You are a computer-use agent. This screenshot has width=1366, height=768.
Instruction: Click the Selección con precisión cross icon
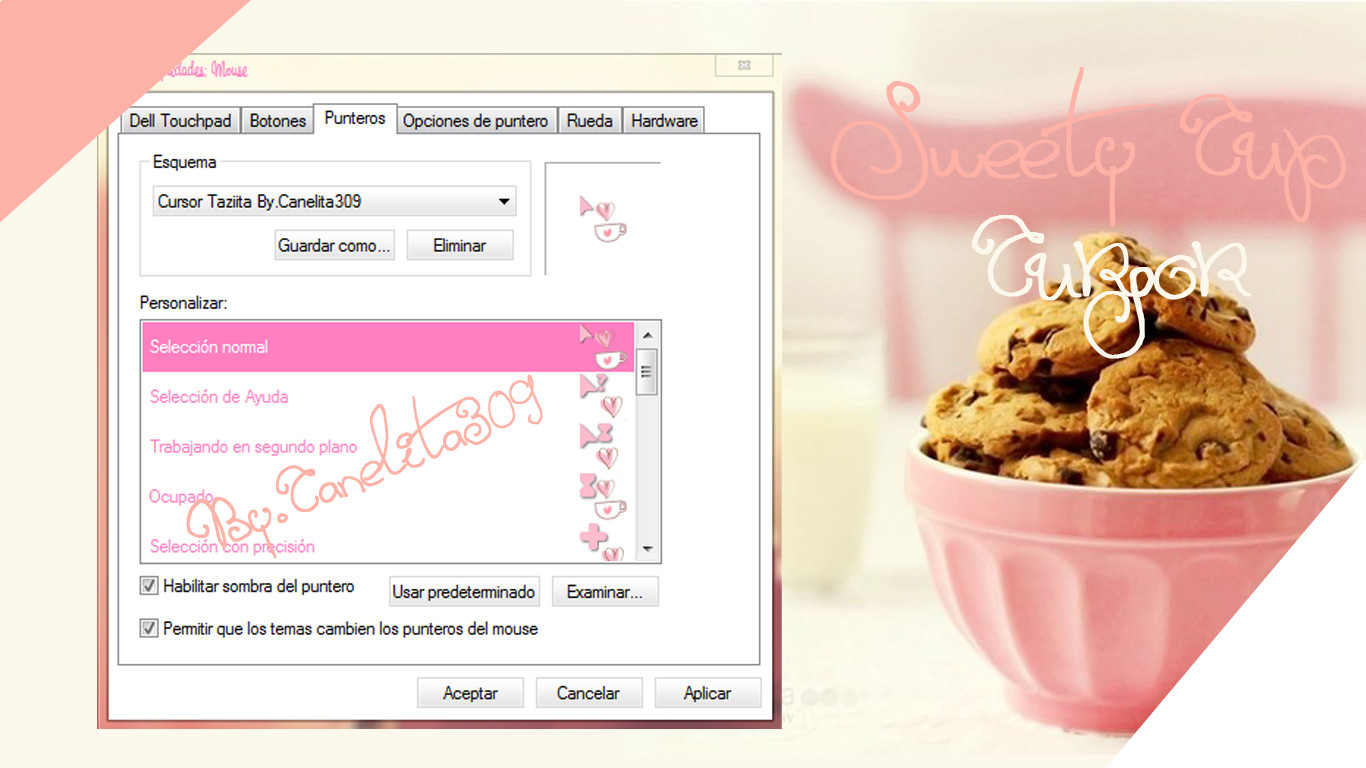click(602, 542)
